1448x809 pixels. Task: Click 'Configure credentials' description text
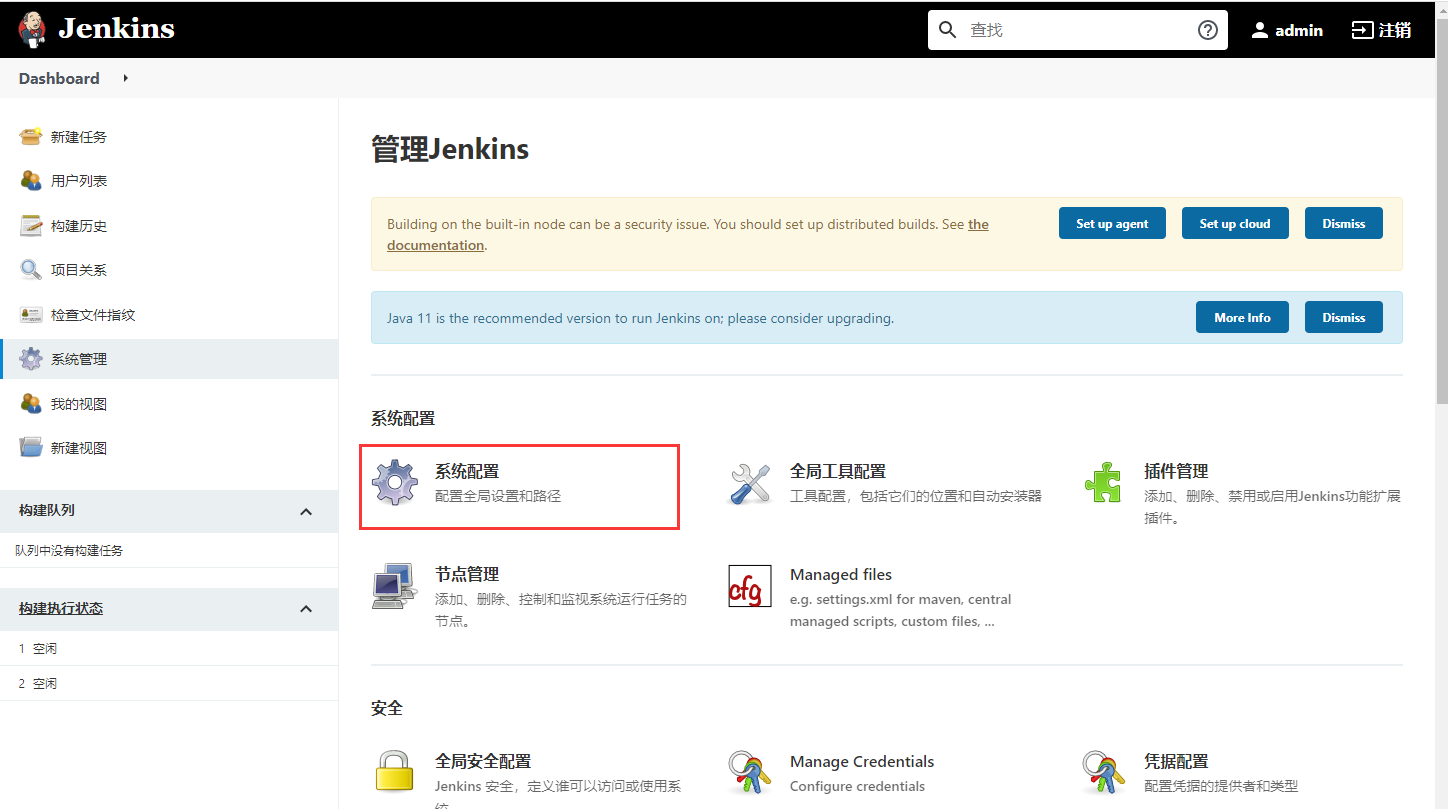click(857, 786)
